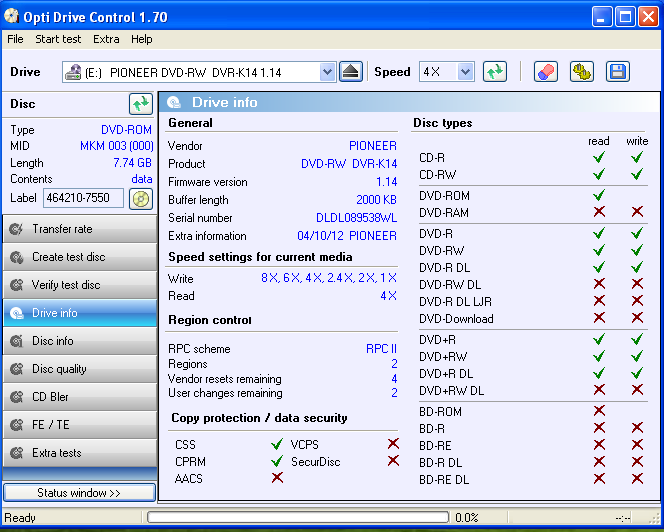The width and height of the screenshot is (664, 532).
Task: Open the Drive selection dropdown arrow
Action: pos(327,72)
